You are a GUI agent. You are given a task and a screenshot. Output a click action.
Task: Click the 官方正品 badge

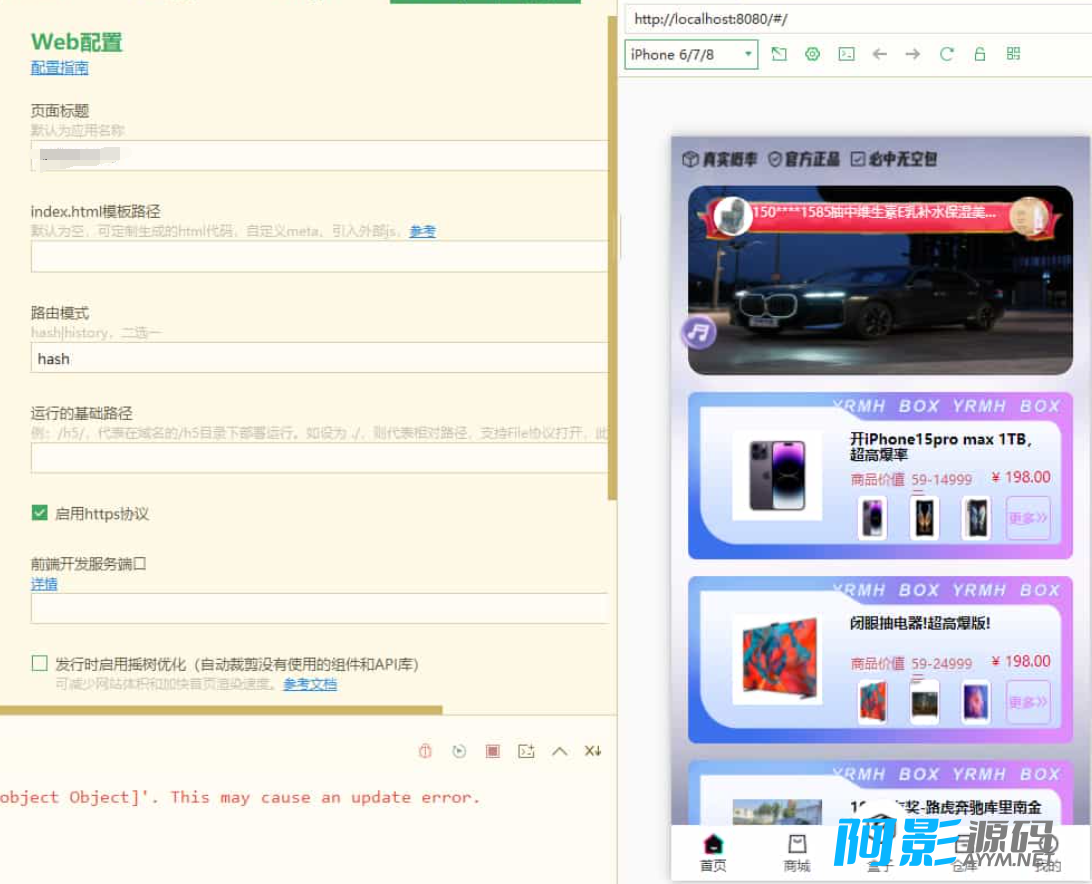click(804, 160)
